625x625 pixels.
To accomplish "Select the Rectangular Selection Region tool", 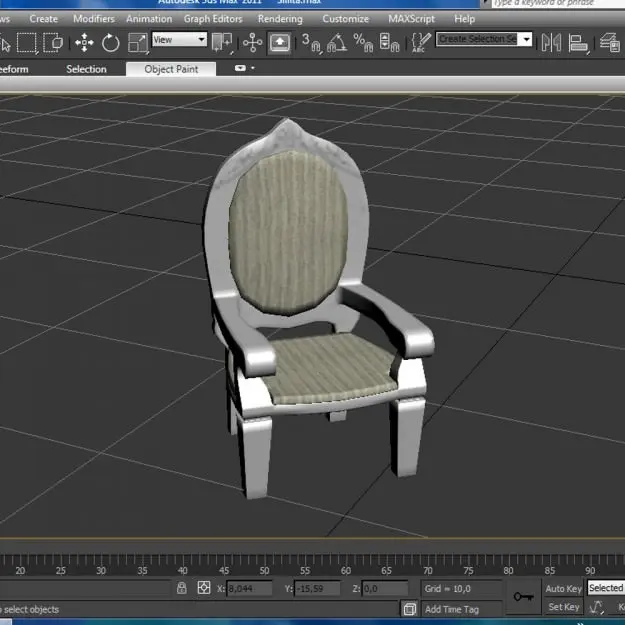I will [x=27, y=42].
